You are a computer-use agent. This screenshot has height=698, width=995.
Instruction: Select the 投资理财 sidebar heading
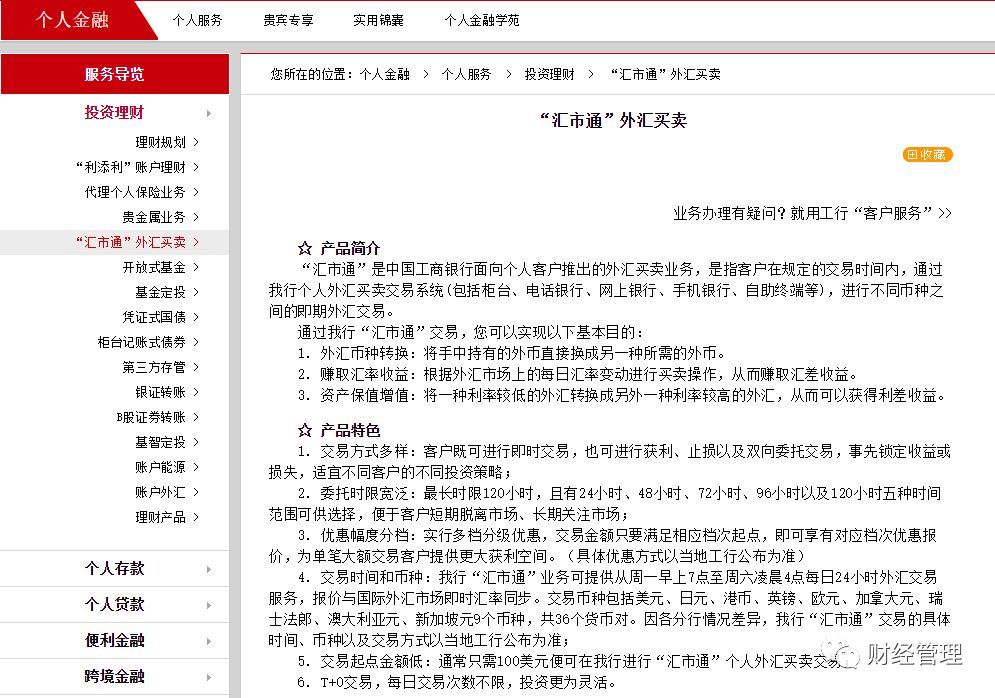pos(114,112)
